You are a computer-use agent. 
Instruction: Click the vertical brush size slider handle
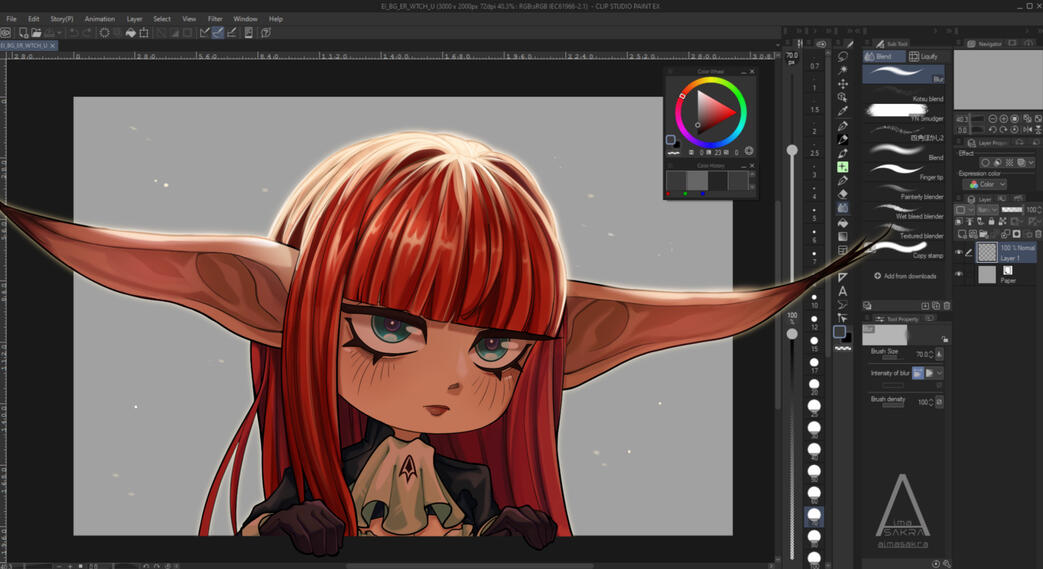[x=792, y=150]
